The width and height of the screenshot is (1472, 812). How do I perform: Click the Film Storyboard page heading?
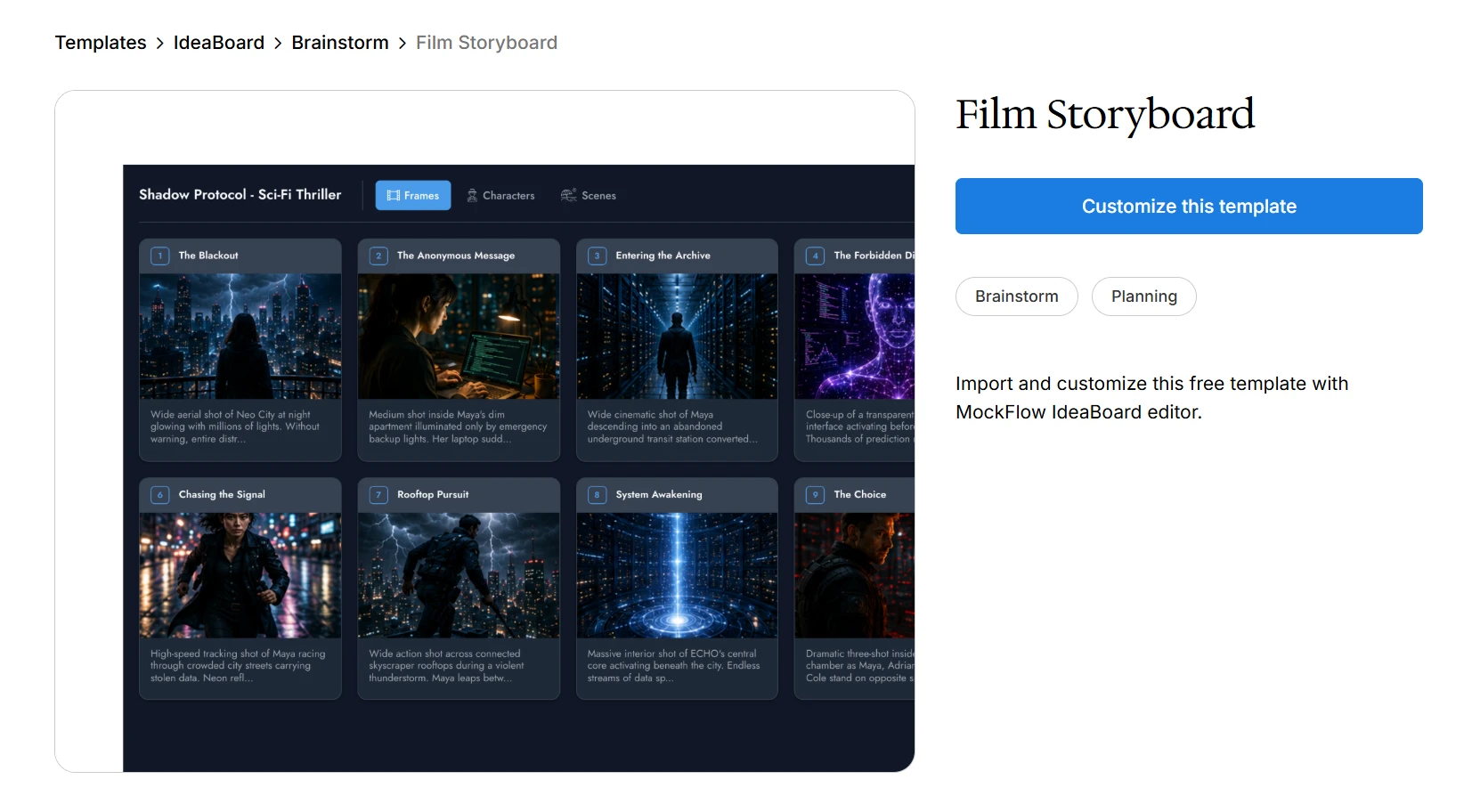coord(1105,115)
